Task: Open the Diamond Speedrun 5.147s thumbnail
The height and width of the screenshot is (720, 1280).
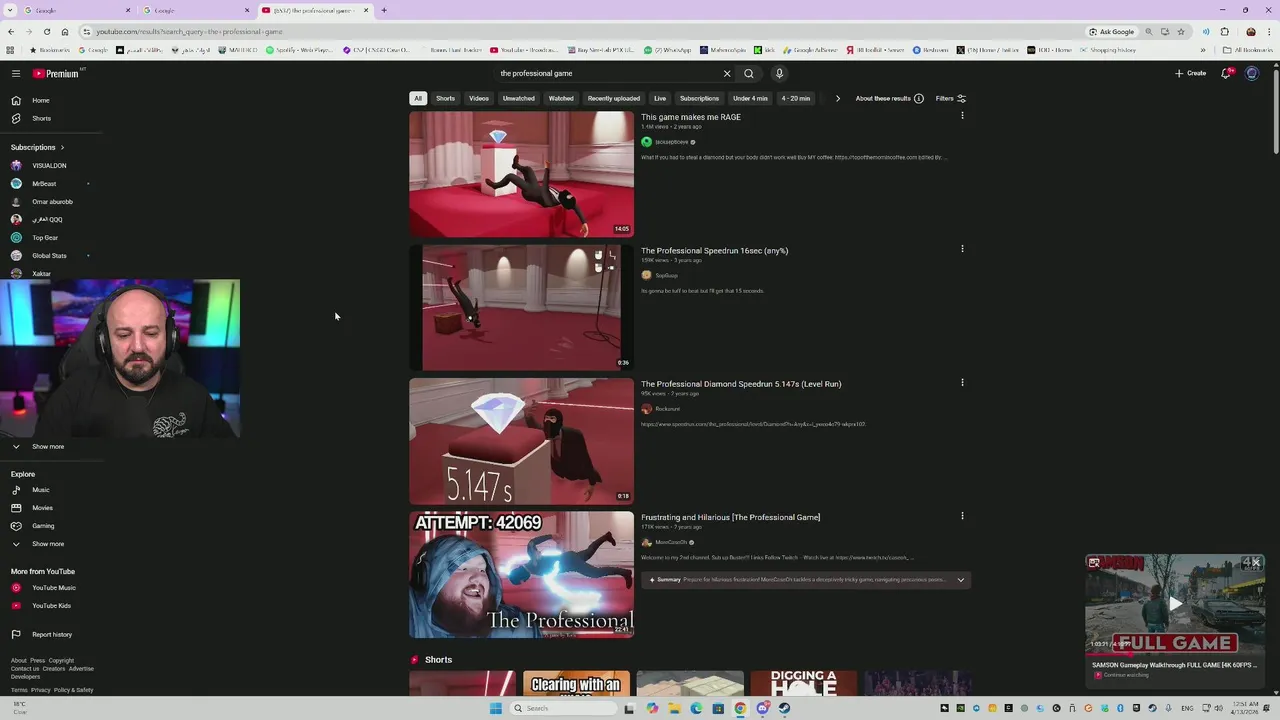Action: (521, 441)
